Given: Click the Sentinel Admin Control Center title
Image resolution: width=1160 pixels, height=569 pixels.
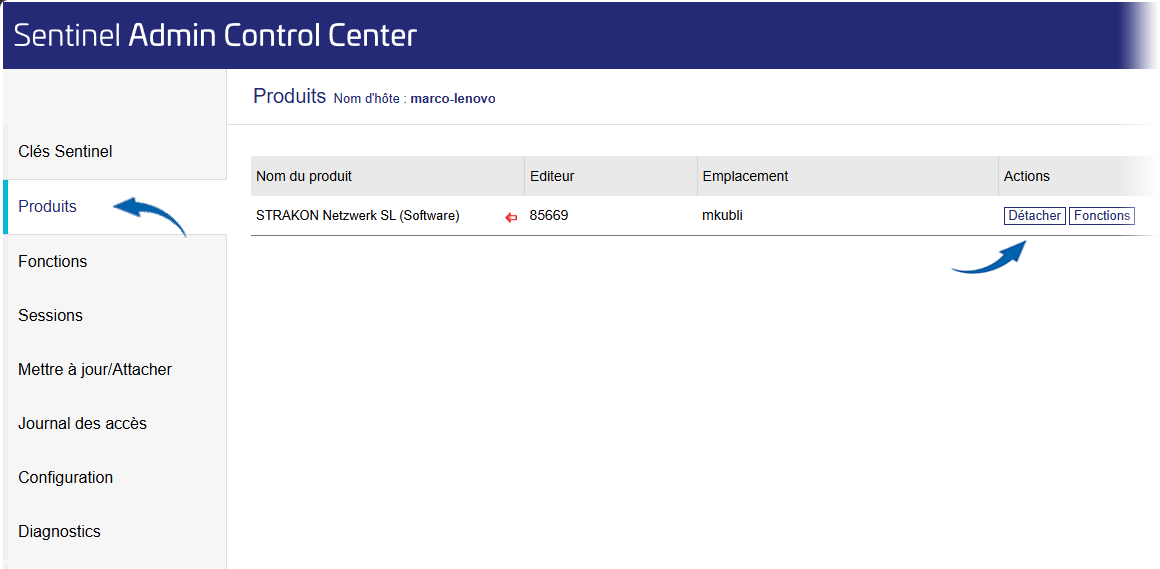Looking at the screenshot, I should [x=216, y=36].
